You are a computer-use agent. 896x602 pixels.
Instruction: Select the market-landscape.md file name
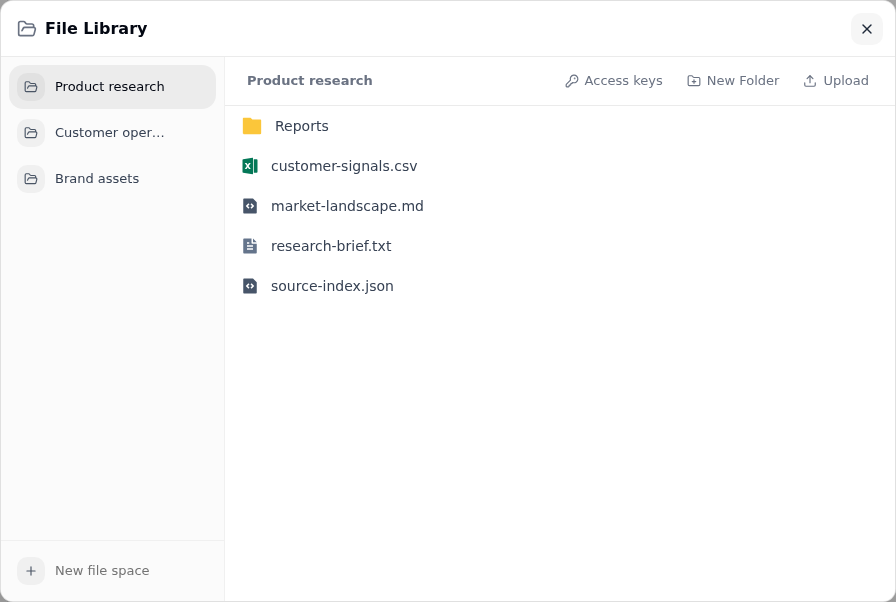tap(347, 206)
